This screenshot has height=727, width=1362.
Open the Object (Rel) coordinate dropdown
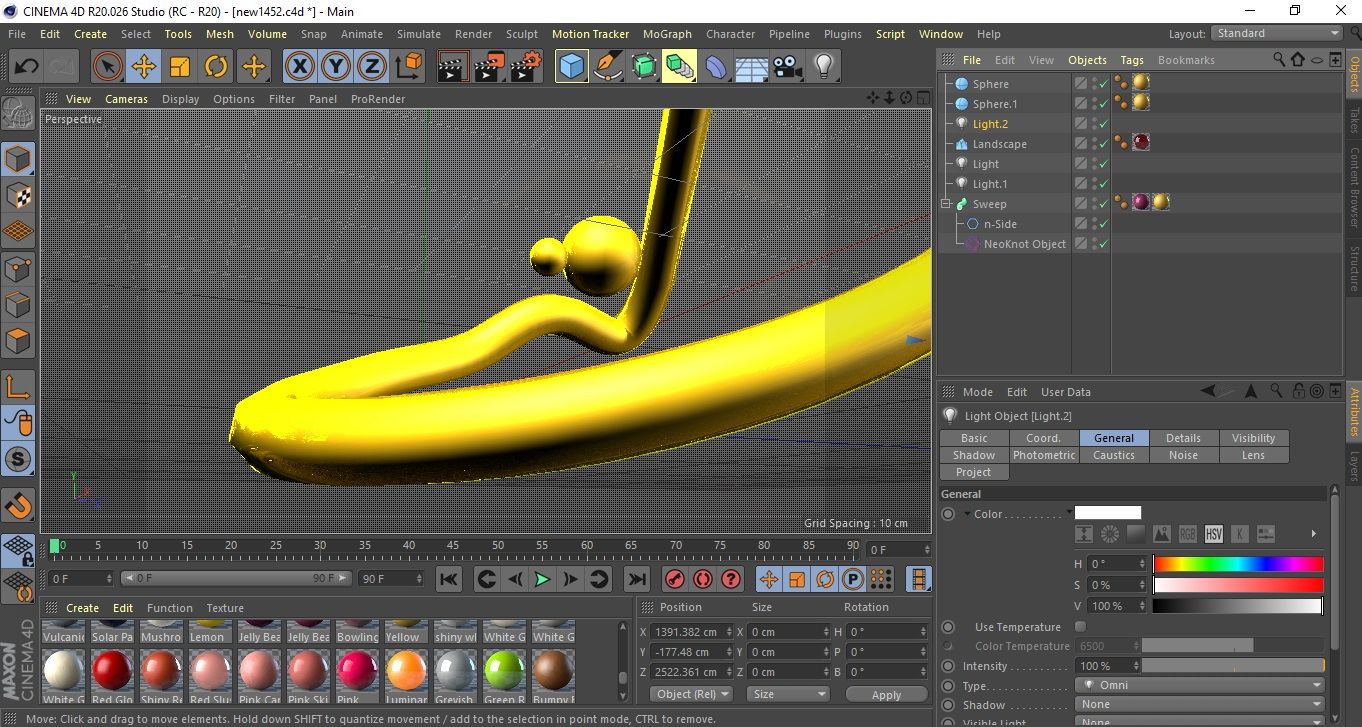[x=691, y=694]
